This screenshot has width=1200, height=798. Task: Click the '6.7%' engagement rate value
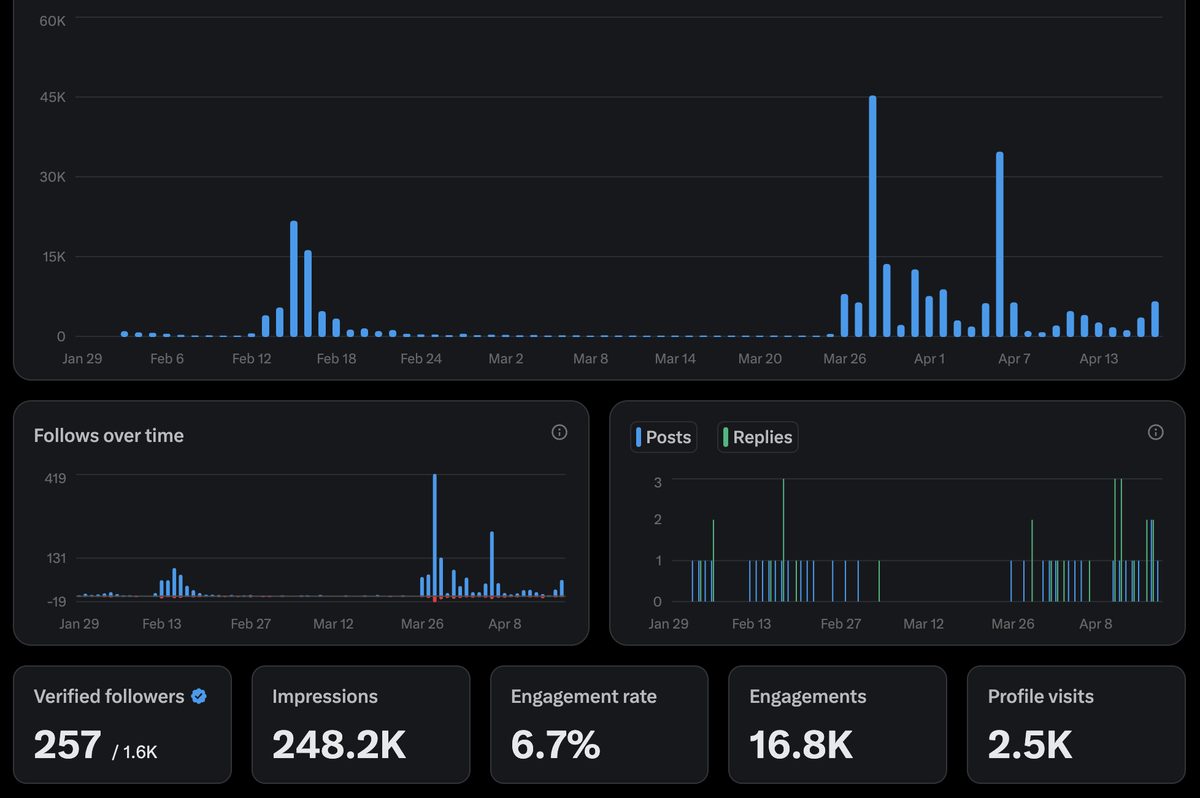[555, 744]
